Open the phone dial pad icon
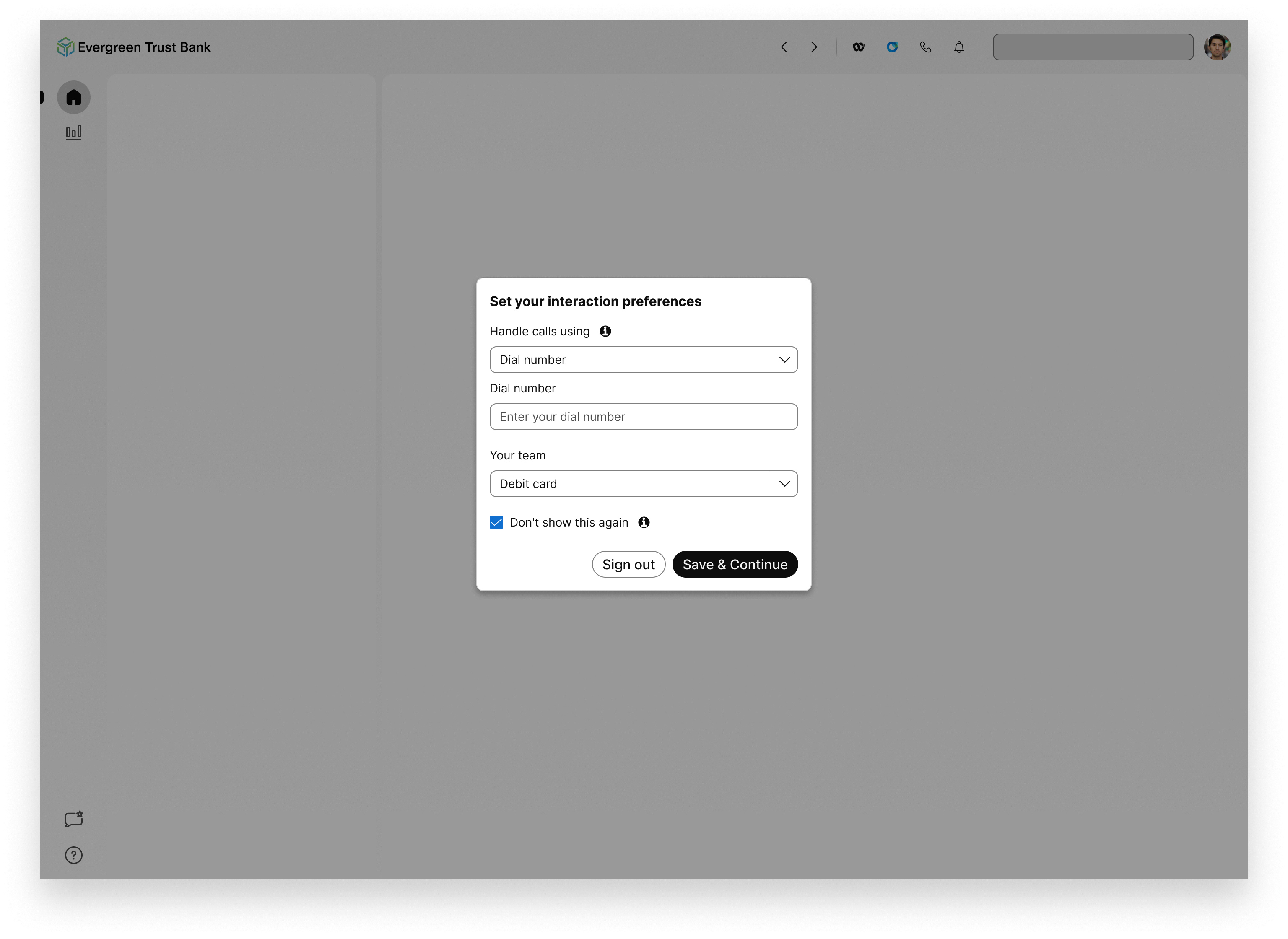Viewport: 1288px width, 939px height. coord(925,47)
